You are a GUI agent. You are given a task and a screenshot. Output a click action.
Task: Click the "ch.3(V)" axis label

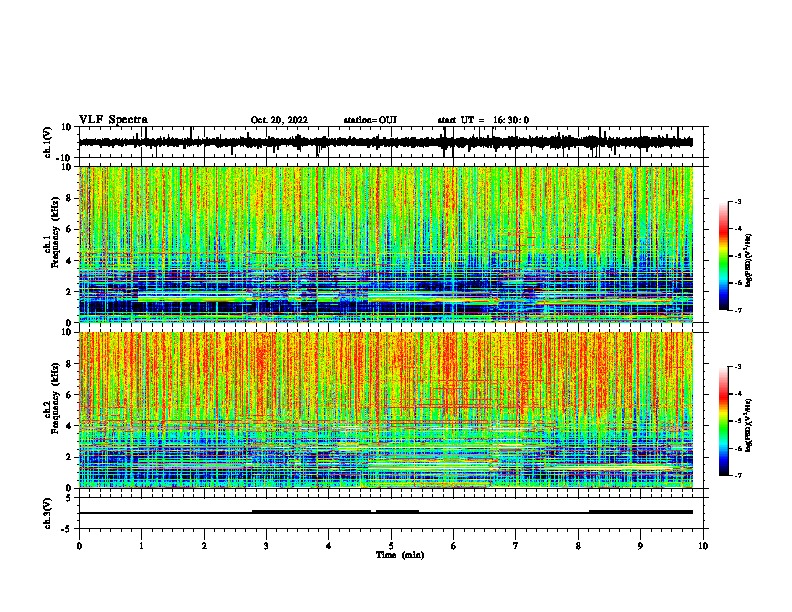(x=48, y=513)
